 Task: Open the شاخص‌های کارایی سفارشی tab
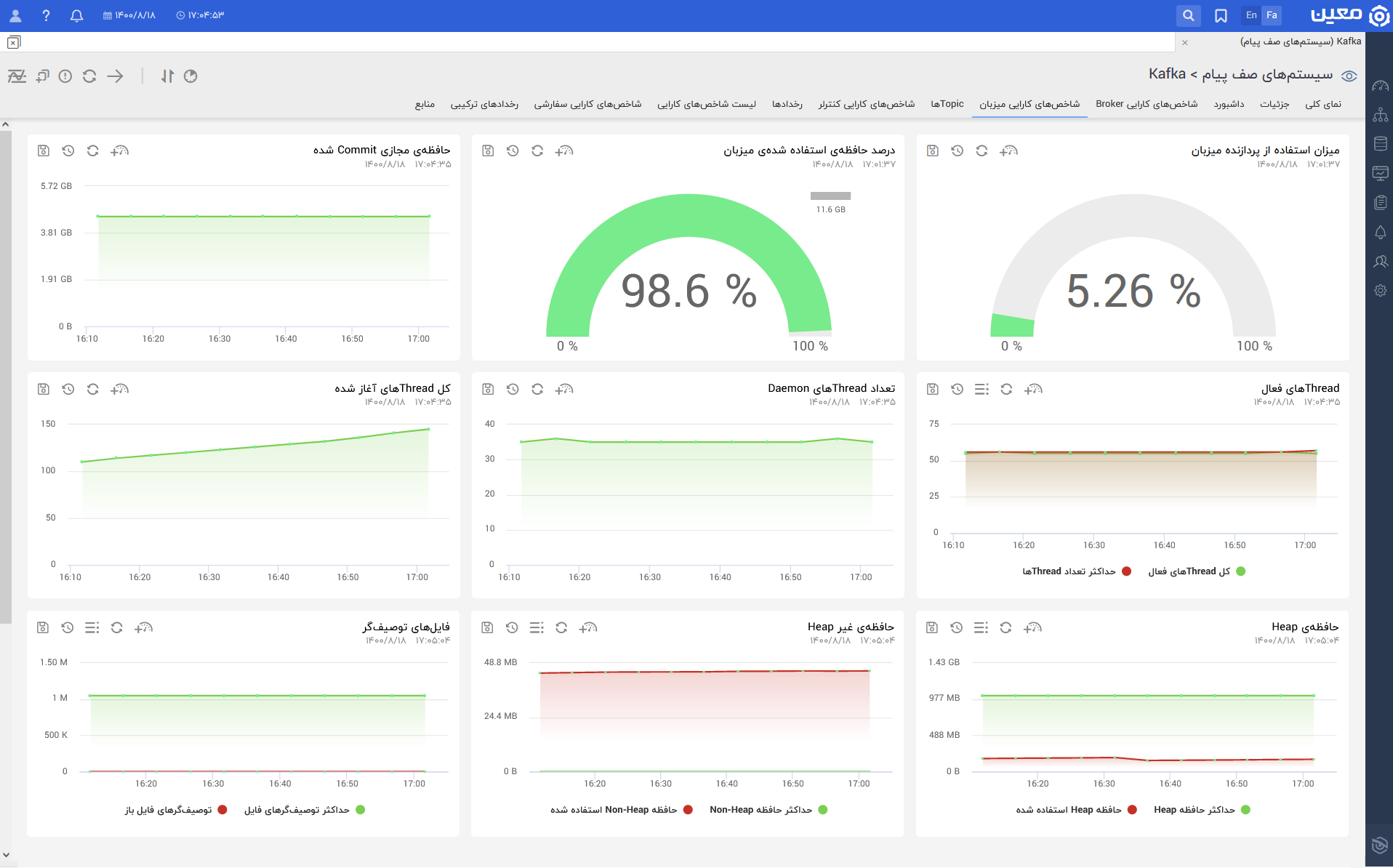(588, 104)
